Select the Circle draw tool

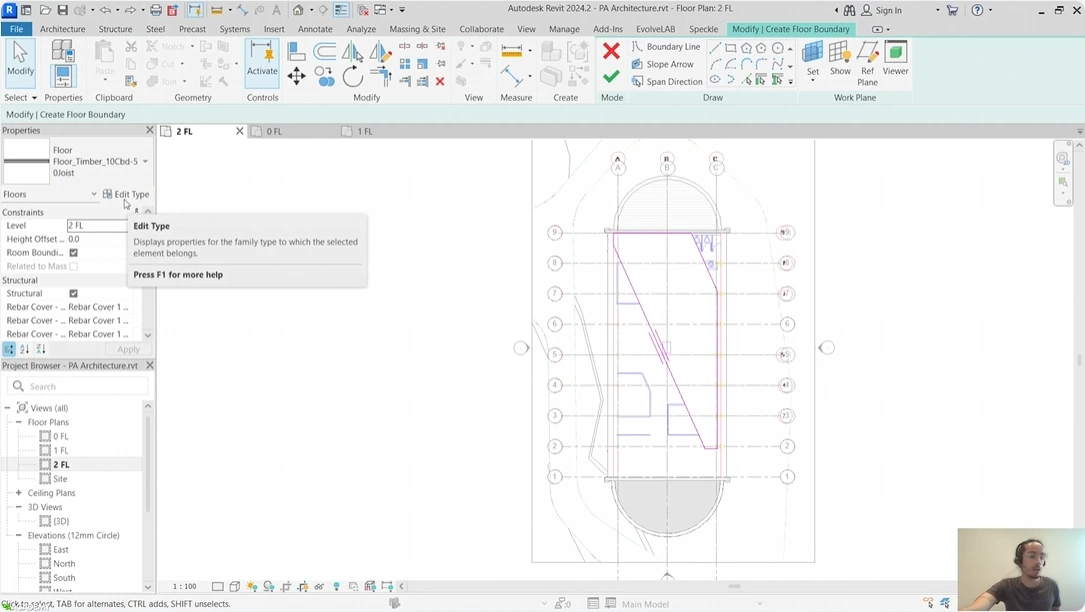(x=778, y=48)
